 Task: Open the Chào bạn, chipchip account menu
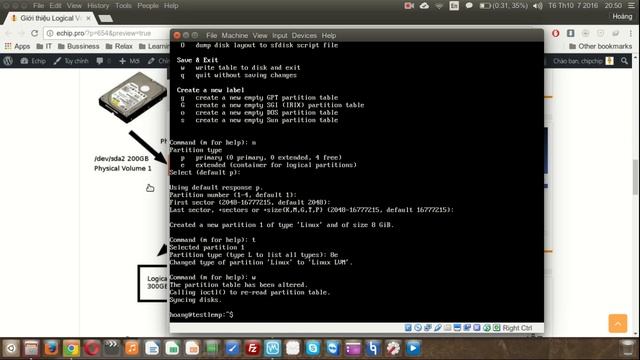pos(583,61)
